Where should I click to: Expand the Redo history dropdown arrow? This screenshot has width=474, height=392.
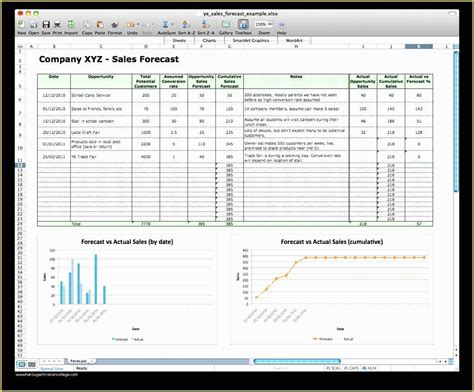click(x=153, y=24)
